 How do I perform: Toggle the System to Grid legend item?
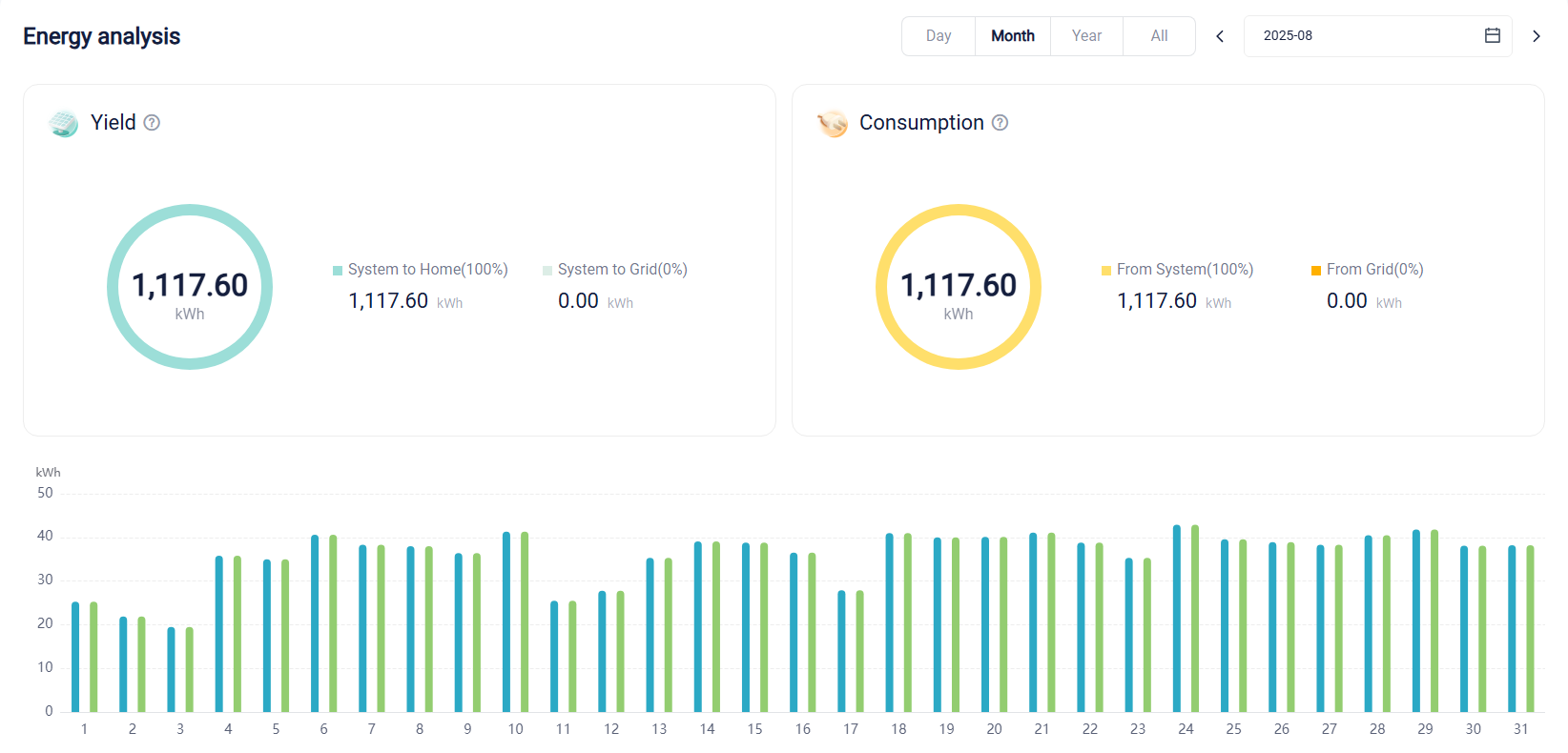point(614,270)
